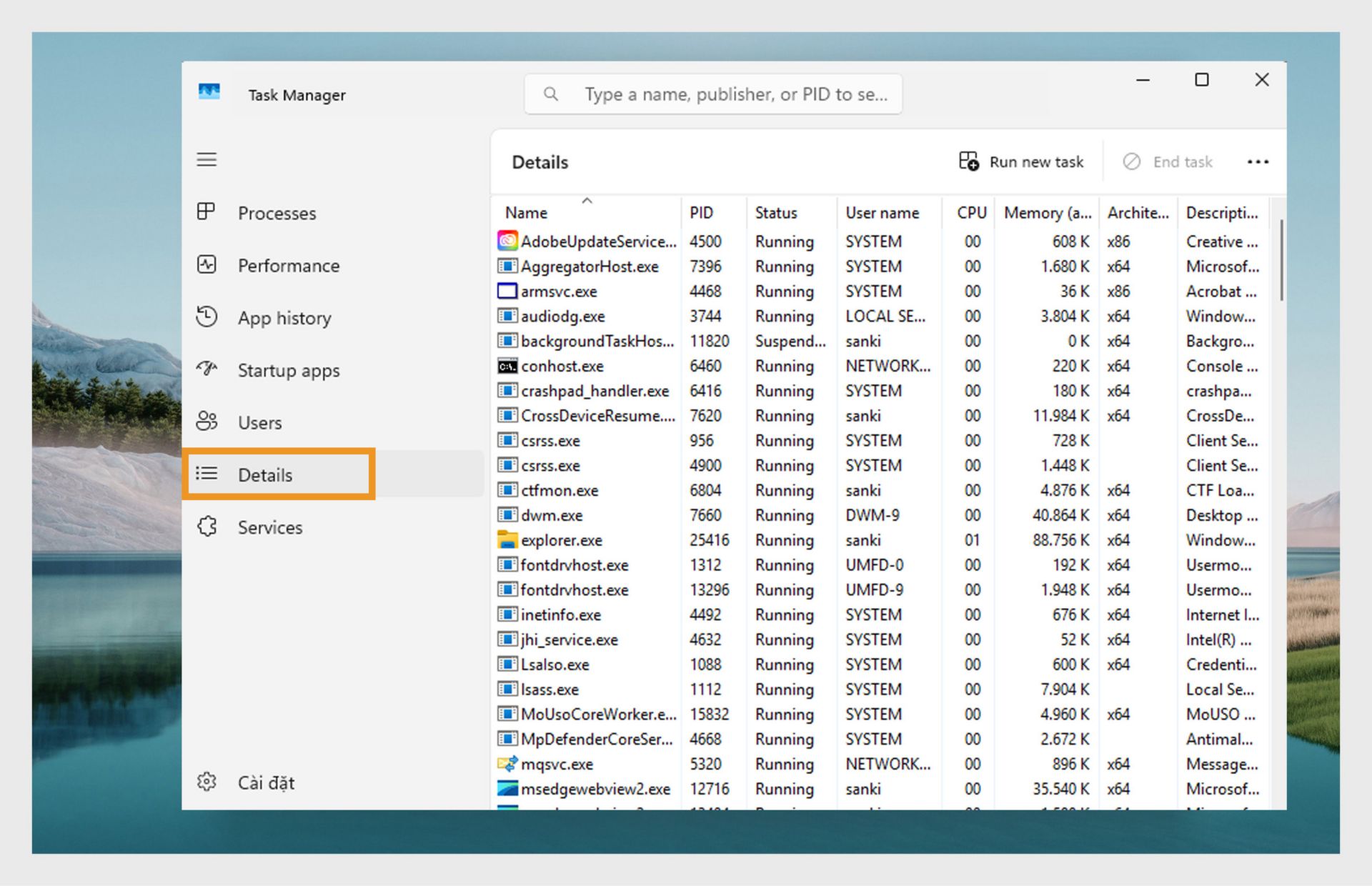This screenshot has width=1372, height=886.
Task: Toggle the hamburger navigation menu
Action: coord(207,159)
